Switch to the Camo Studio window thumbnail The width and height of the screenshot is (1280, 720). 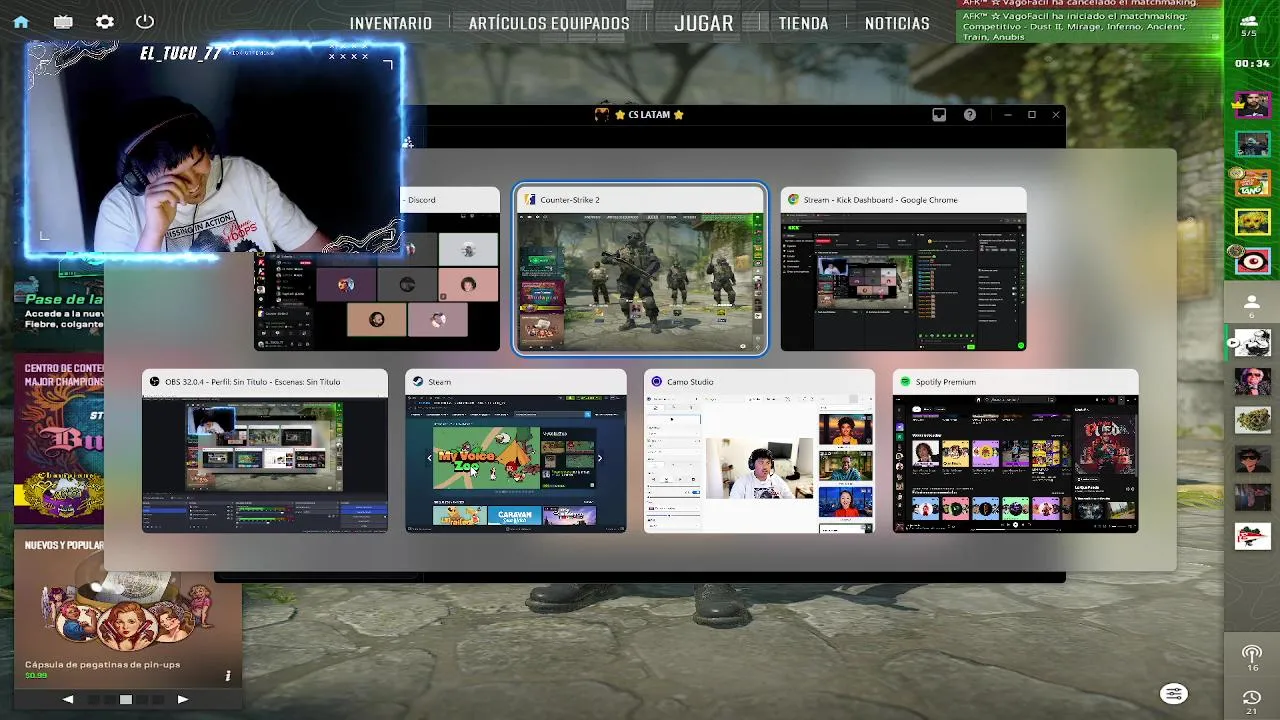(759, 451)
